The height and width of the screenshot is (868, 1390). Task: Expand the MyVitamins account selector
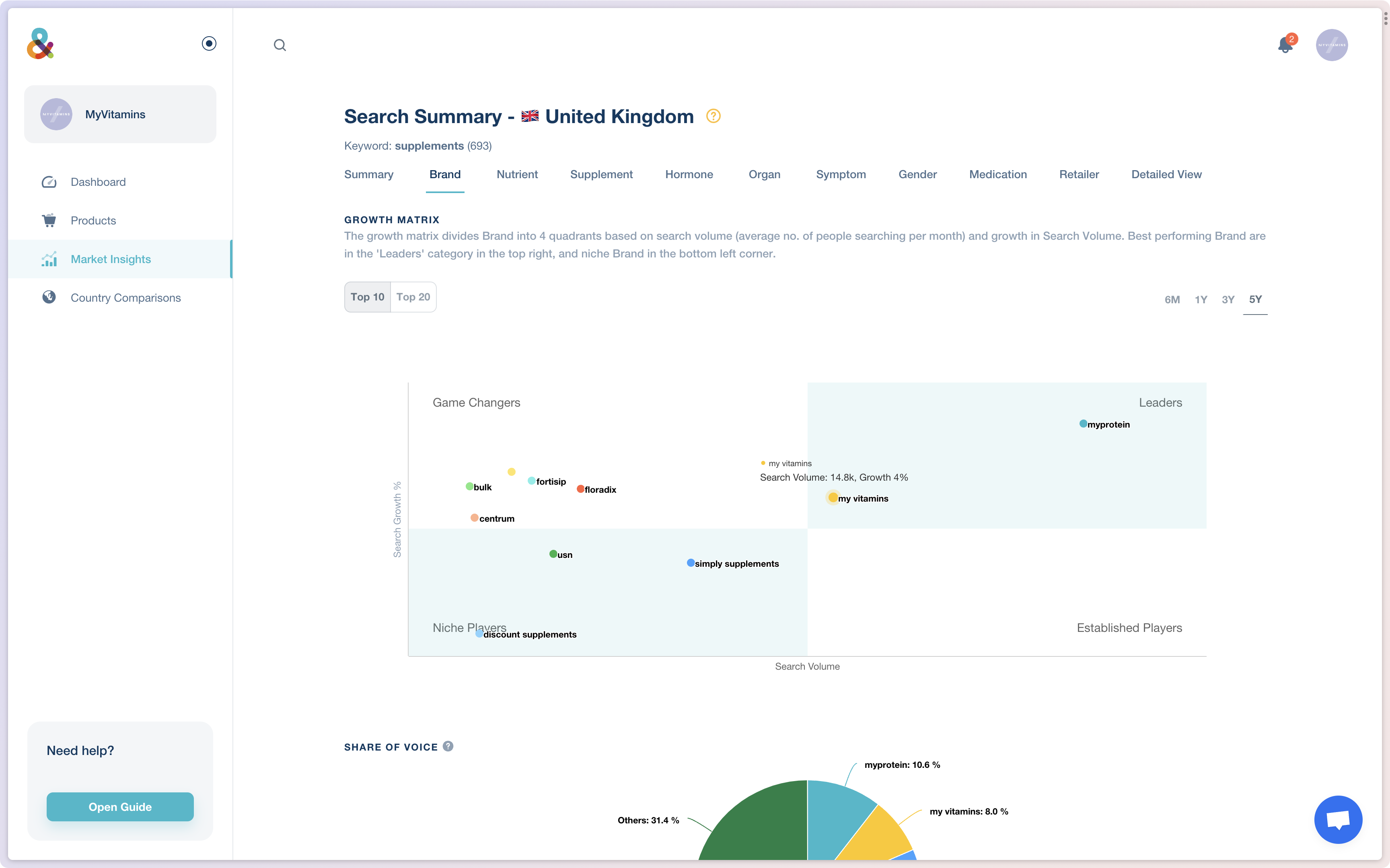(x=120, y=114)
